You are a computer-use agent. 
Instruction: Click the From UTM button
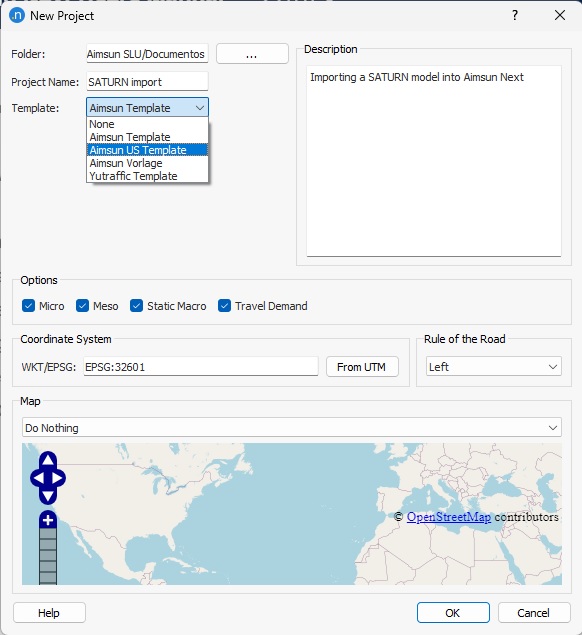(x=362, y=367)
